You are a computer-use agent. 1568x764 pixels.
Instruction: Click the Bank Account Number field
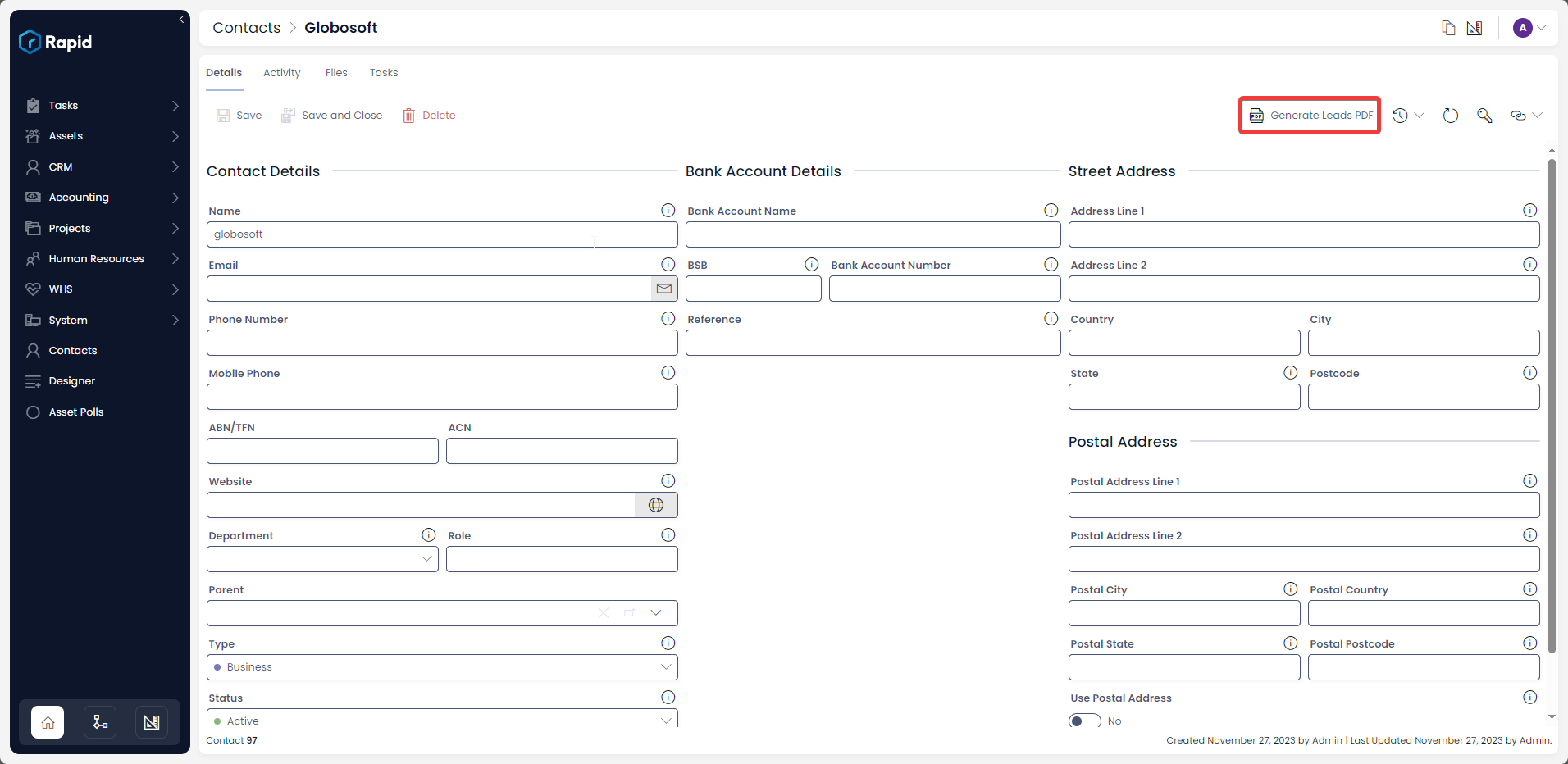coord(945,289)
